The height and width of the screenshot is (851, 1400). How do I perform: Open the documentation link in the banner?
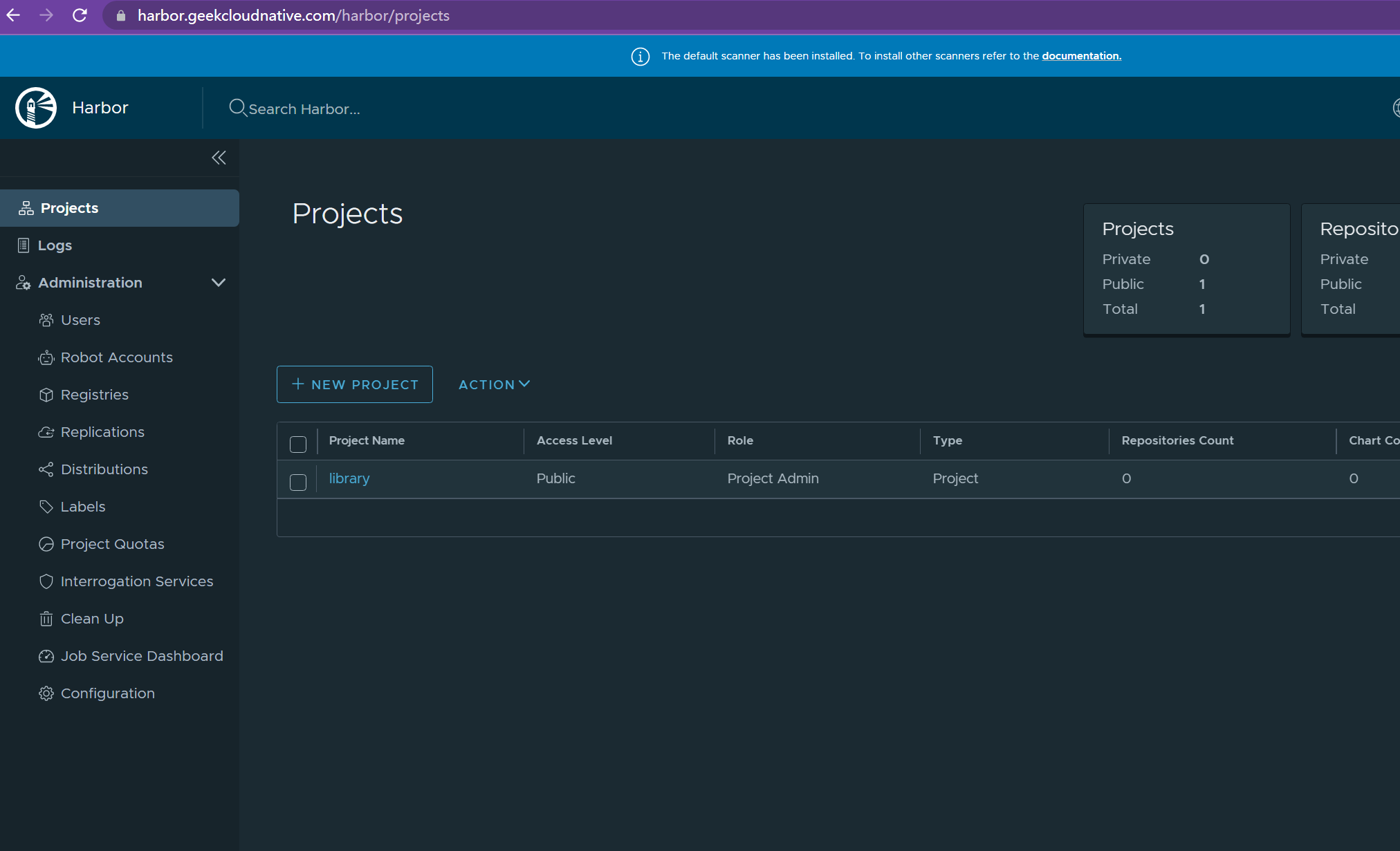(x=1081, y=56)
